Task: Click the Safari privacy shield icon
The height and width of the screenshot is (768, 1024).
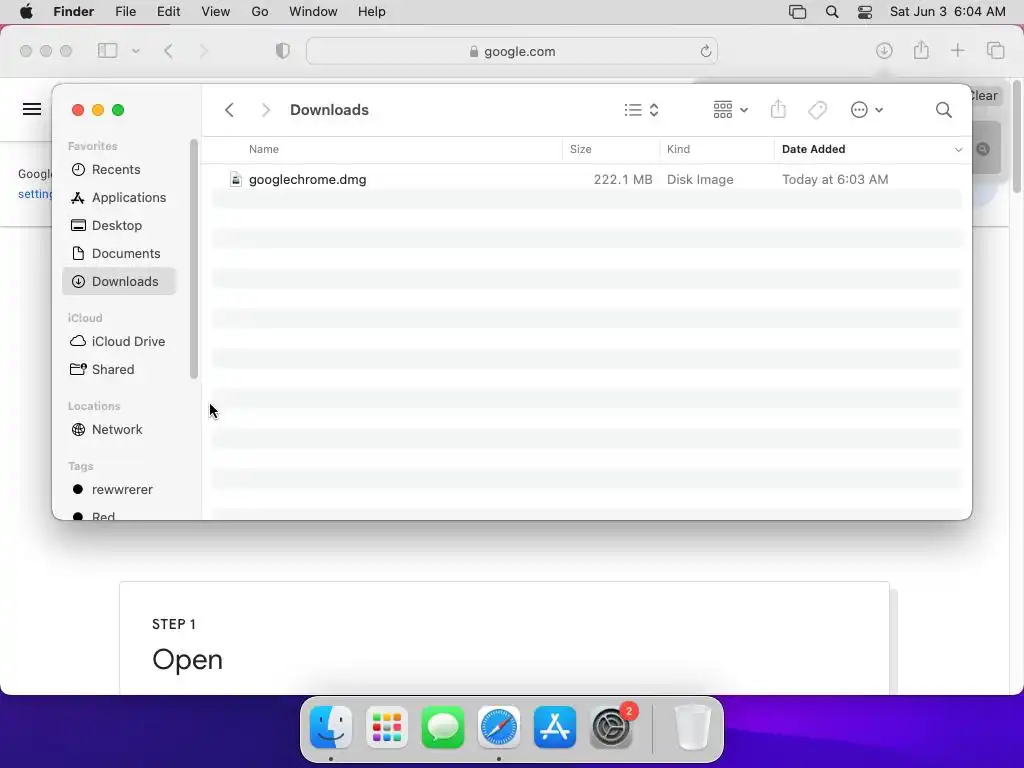Action: pos(282,51)
